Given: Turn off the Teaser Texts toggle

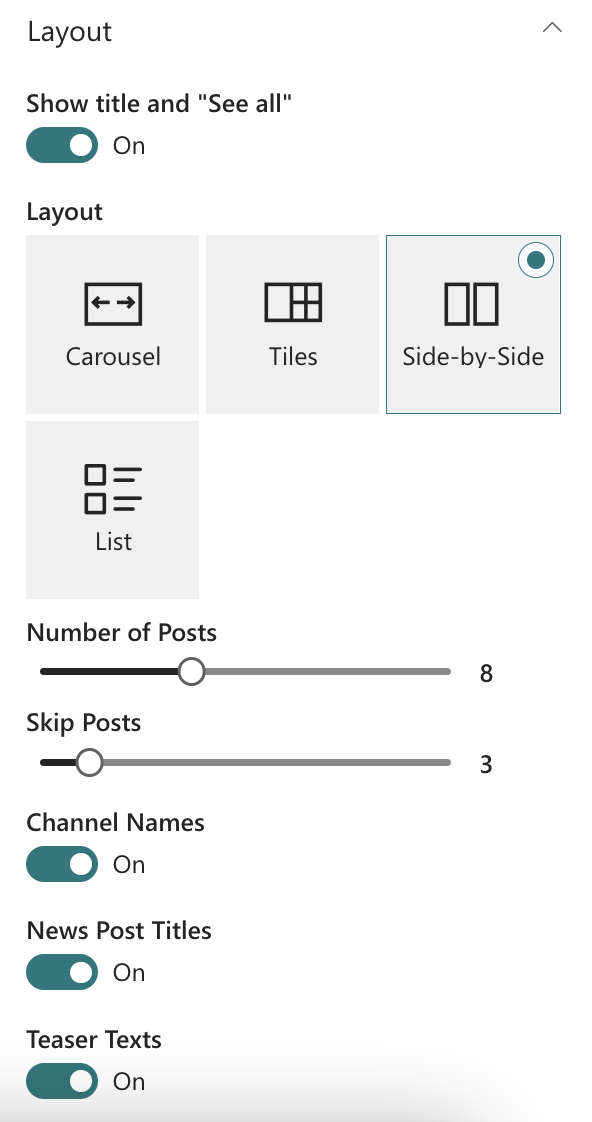Looking at the screenshot, I should click(x=62, y=1080).
